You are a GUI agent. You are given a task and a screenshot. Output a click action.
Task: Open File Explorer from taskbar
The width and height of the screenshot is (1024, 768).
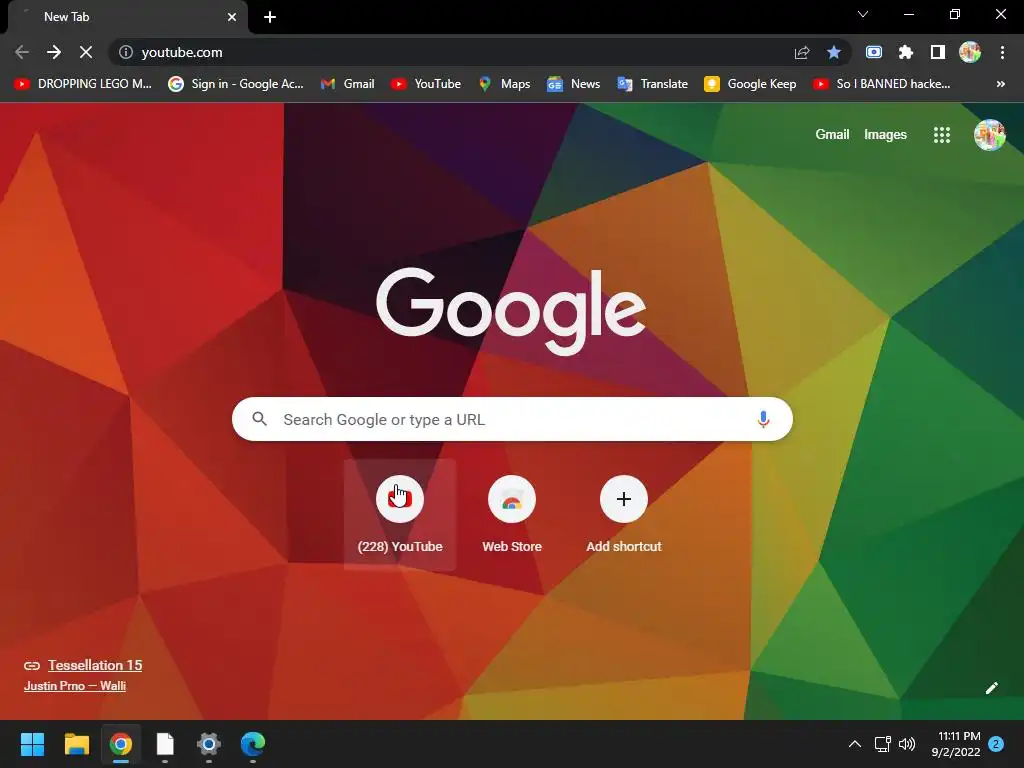(x=76, y=744)
